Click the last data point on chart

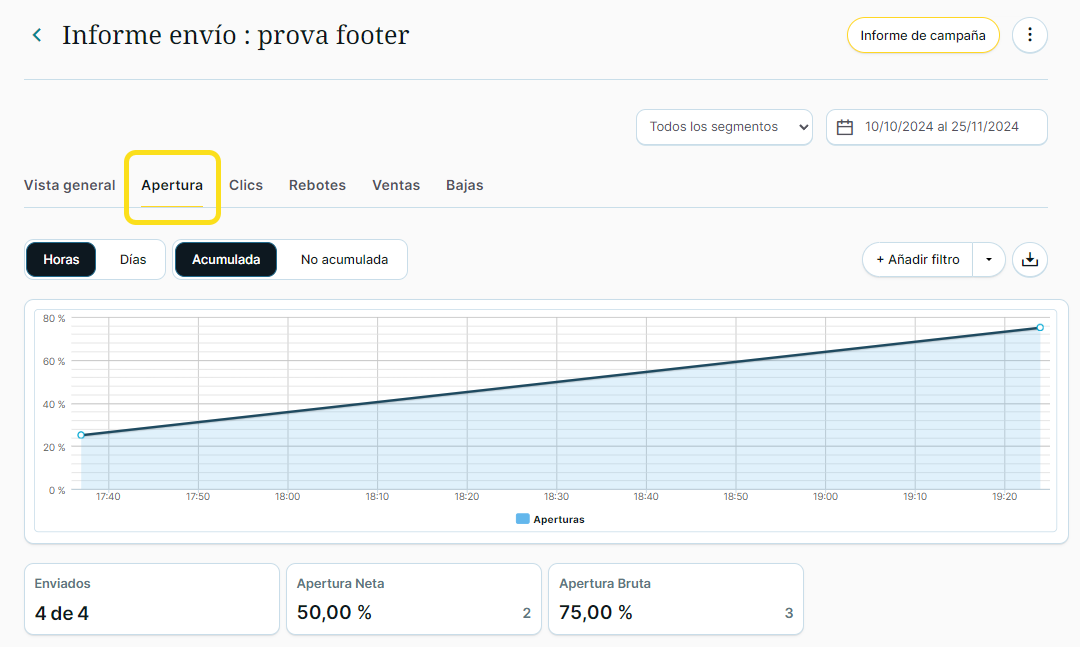pos(1040,328)
